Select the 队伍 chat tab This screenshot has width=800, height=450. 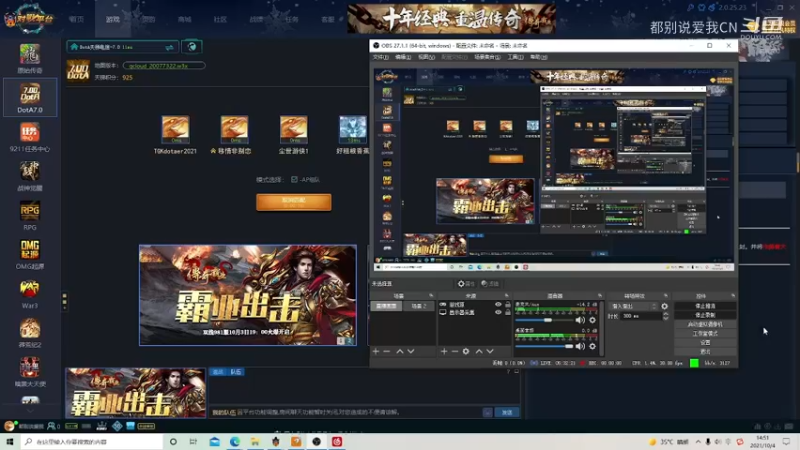click(x=236, y=372)
